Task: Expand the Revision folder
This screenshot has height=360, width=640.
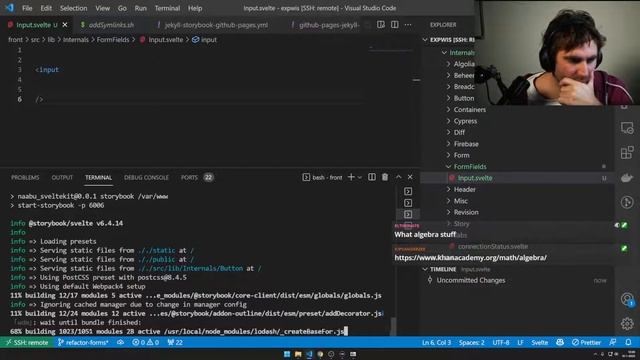Action: click(466, 213)
